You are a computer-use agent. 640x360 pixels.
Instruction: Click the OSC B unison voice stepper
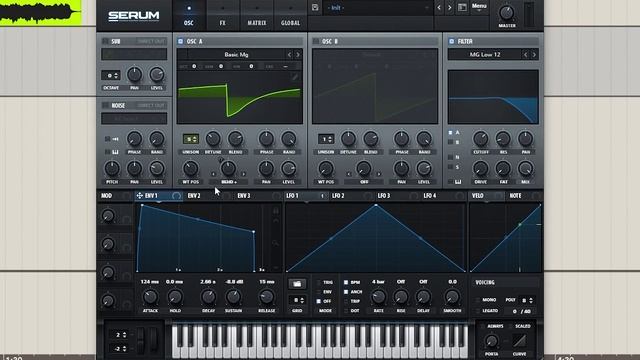point(326,139)
